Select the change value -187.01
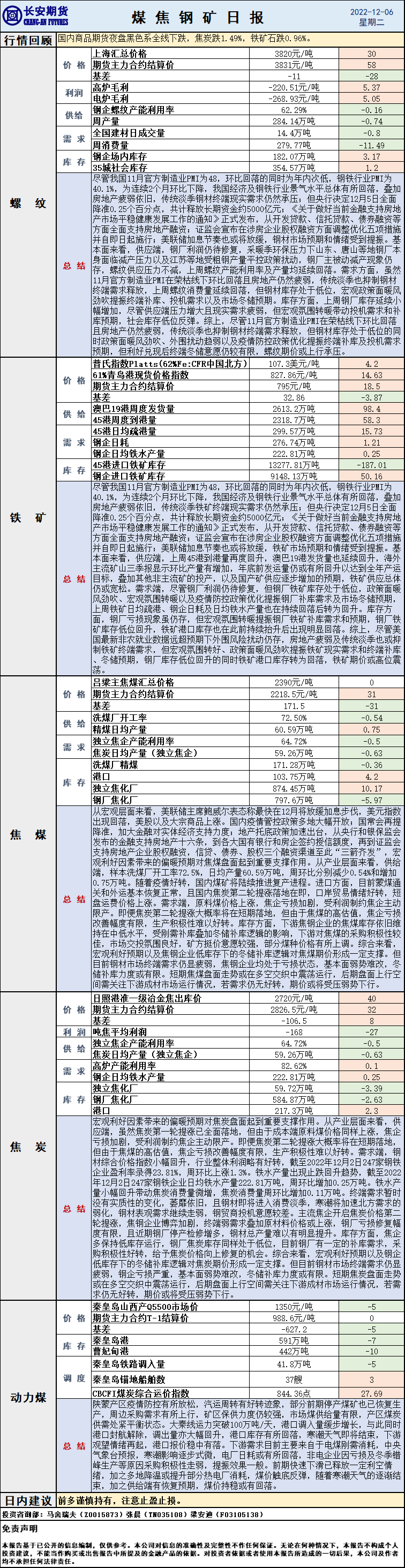This screenshot has height=1568, width=405. [x=371, y=464]
